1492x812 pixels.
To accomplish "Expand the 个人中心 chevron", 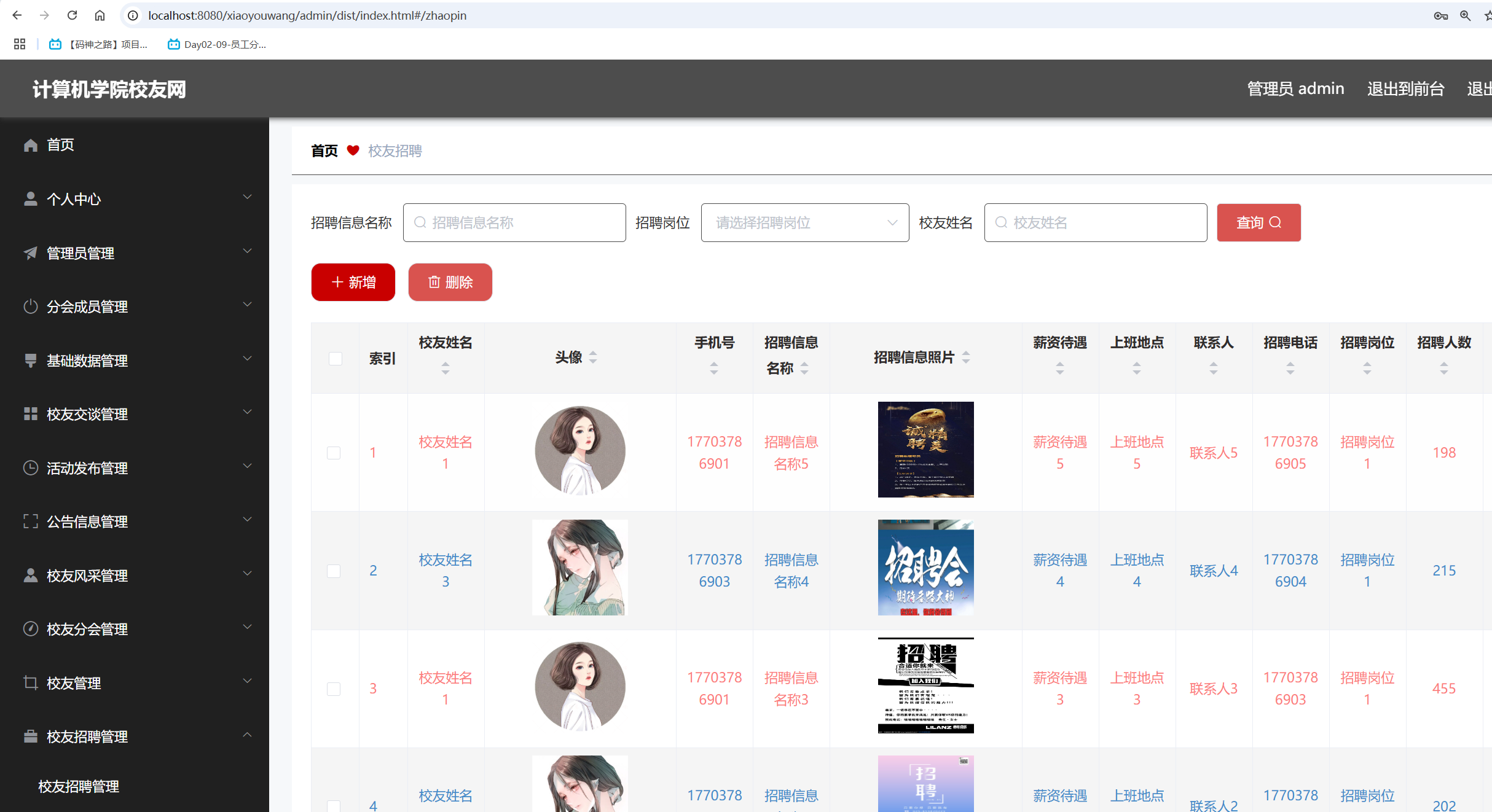I will click(x=248, y=197).
